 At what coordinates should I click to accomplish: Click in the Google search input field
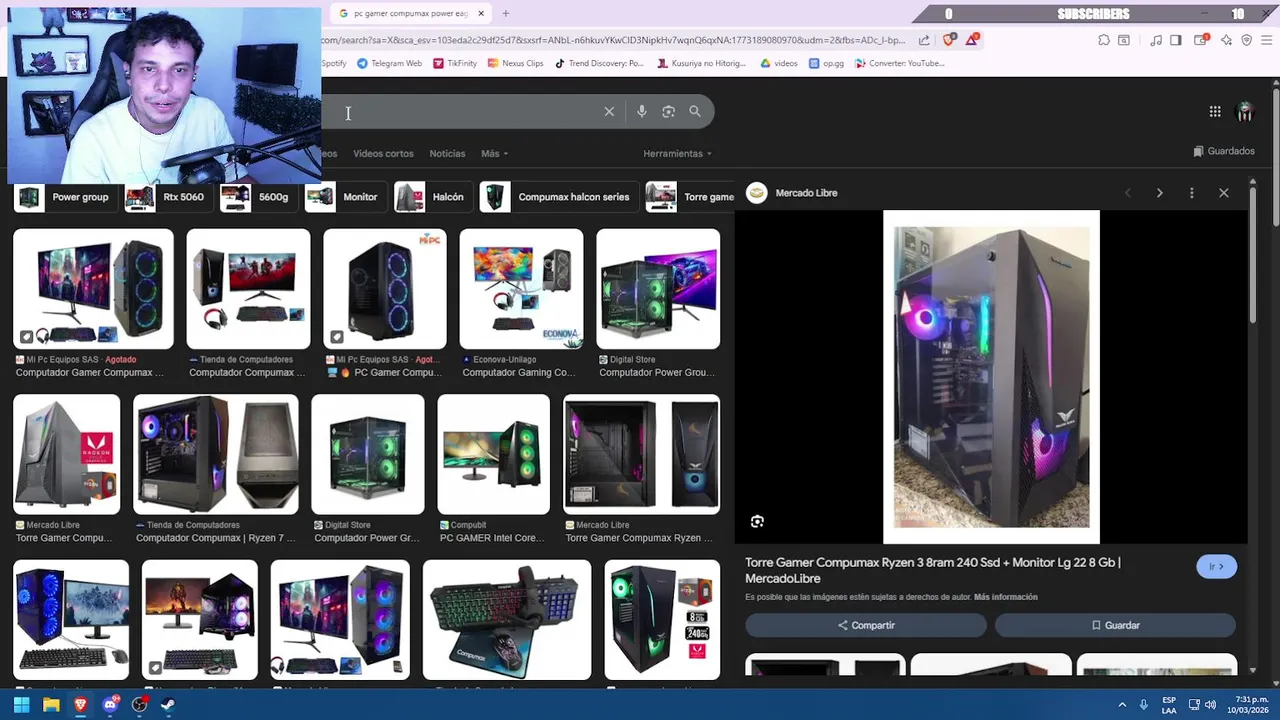pos(460,111)
